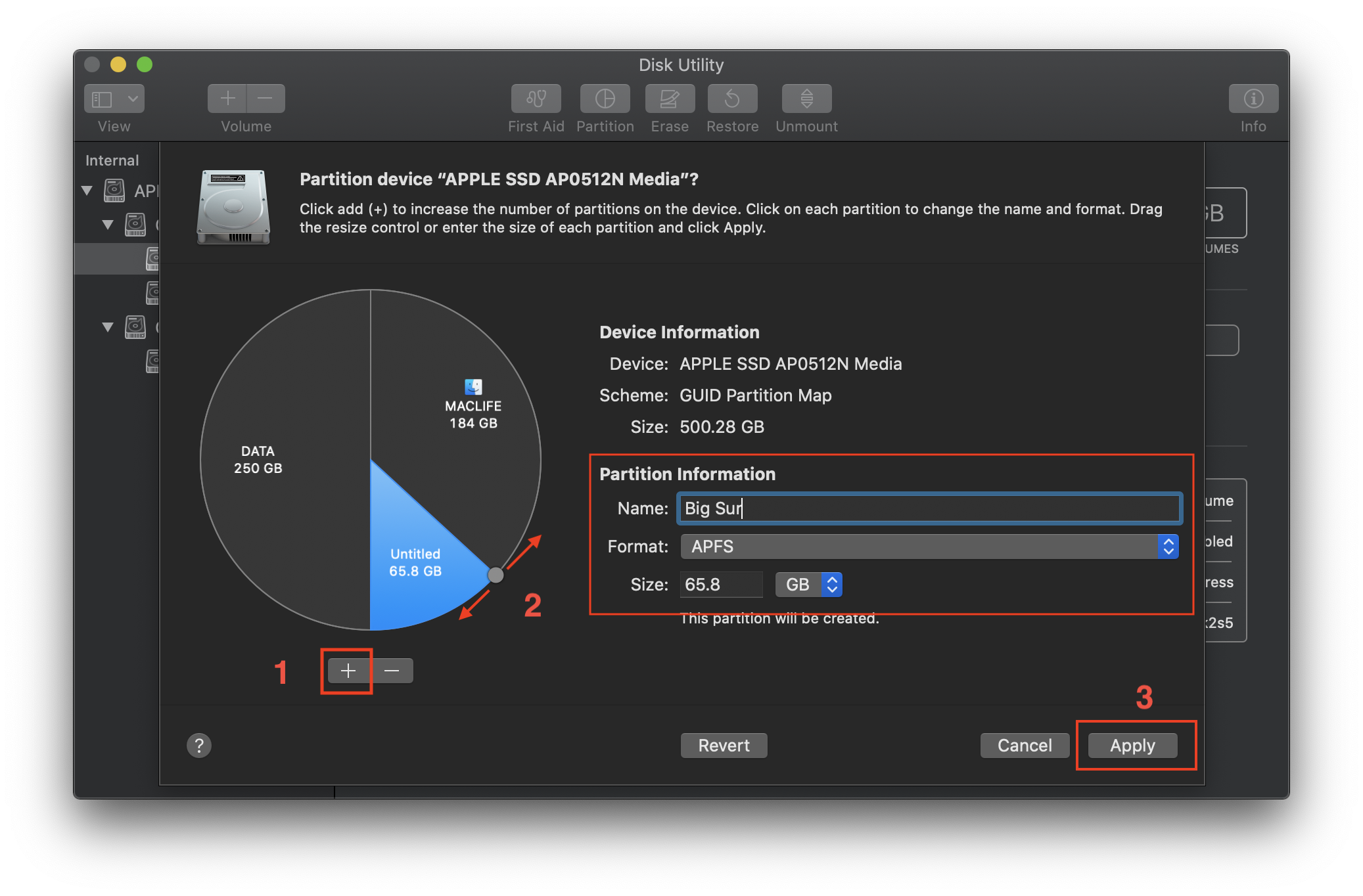The width and height of the screenshot is (1363, 896).
Task: Open the APFS Format dropdown
Action: [929, 547]
